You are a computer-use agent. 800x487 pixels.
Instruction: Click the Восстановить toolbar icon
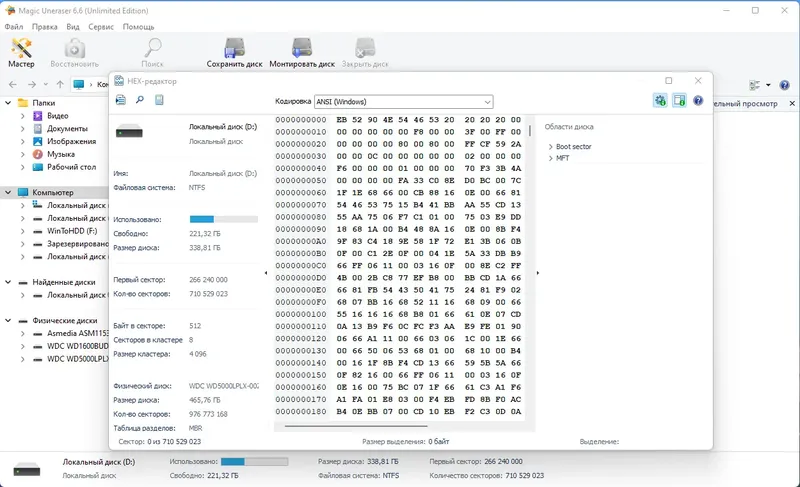click(x=74, y=53)
